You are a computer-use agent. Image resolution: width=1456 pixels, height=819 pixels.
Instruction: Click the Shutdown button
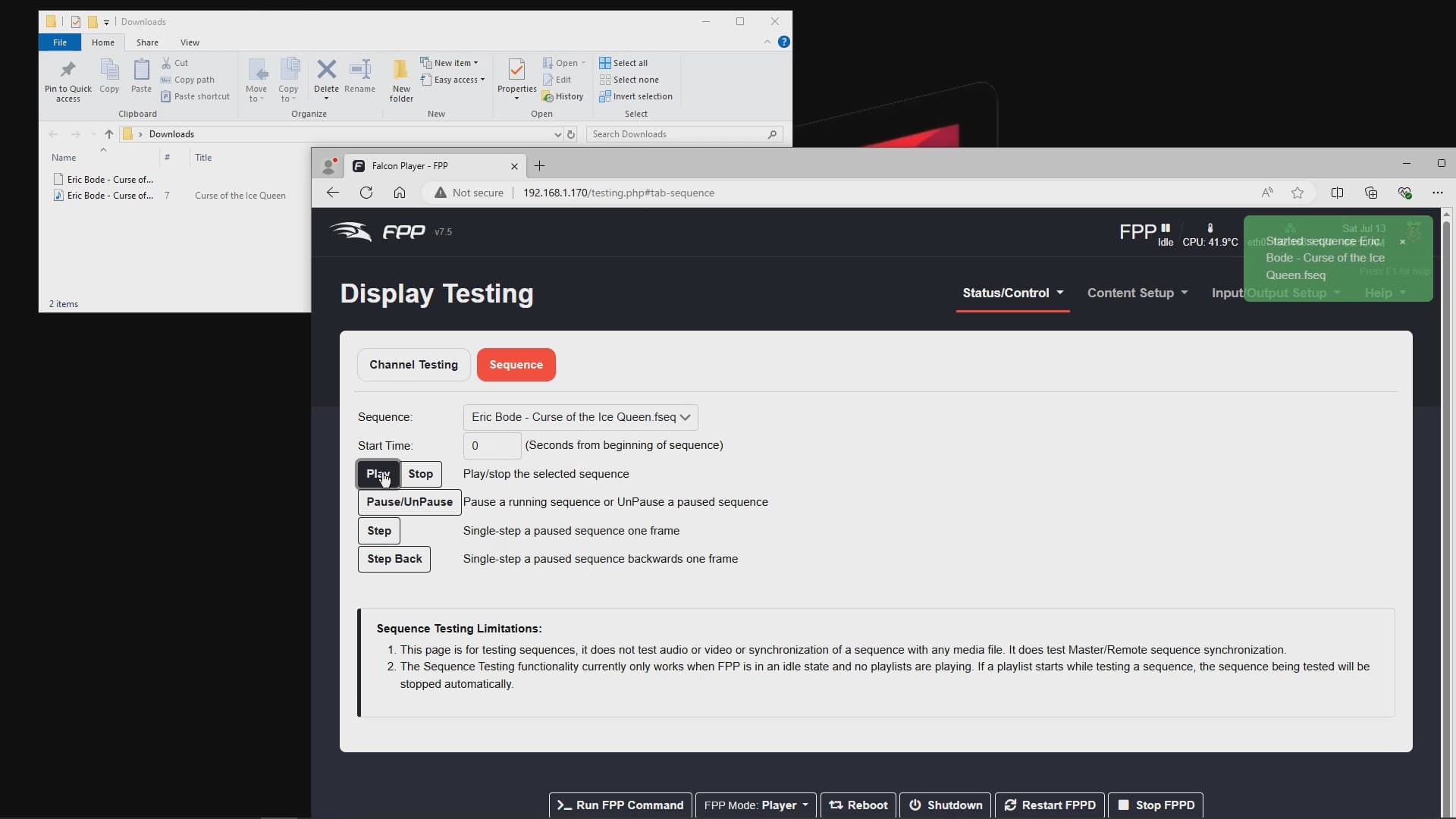[946, 805]
